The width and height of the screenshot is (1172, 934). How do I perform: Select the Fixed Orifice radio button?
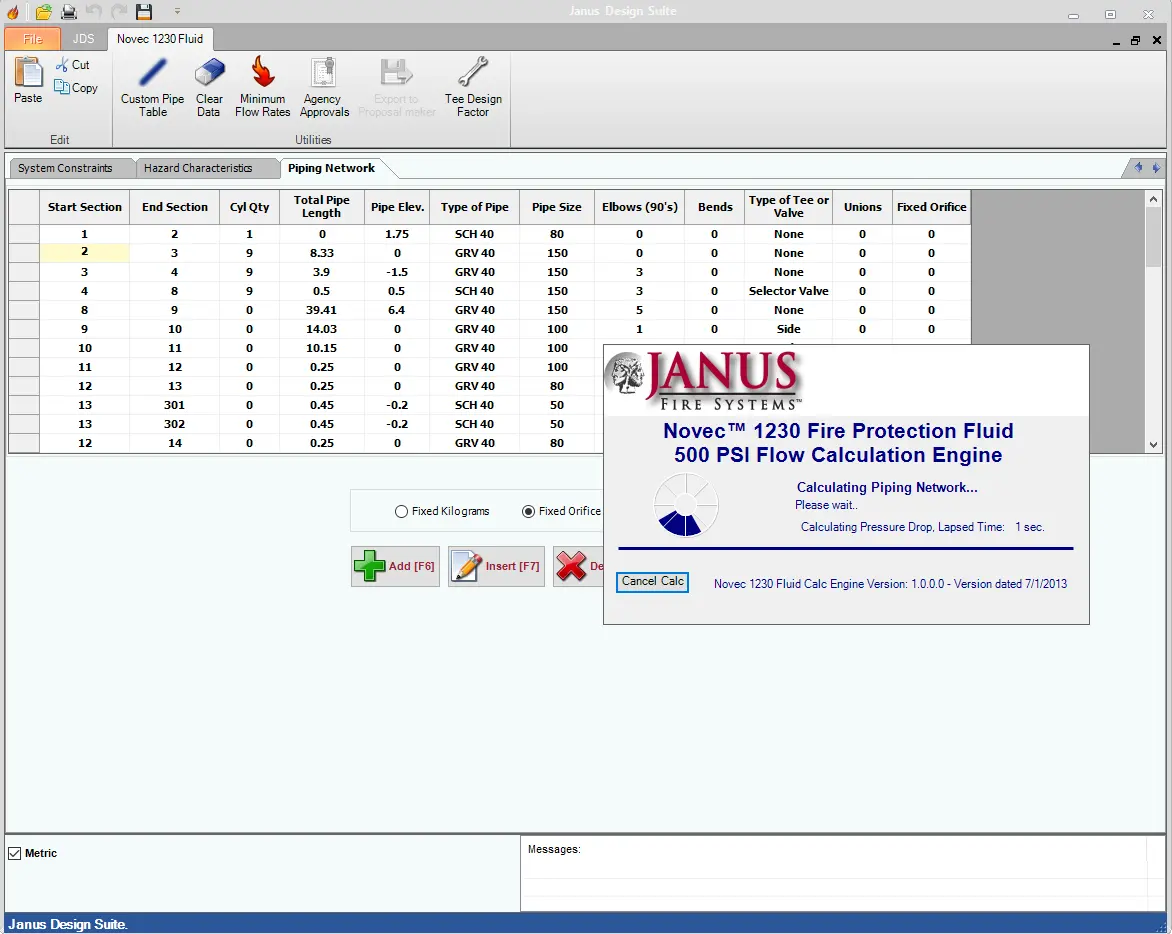click(x=528, y=511)
